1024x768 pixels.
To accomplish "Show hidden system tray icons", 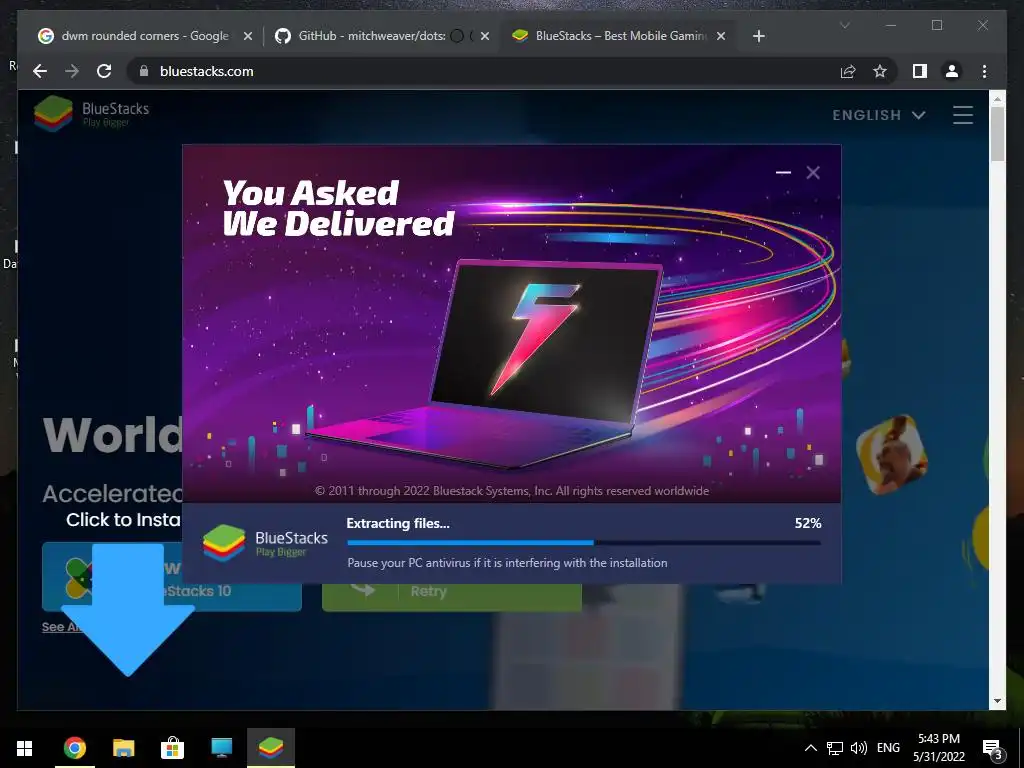I will pyautogui.click(x=810, y=748).
